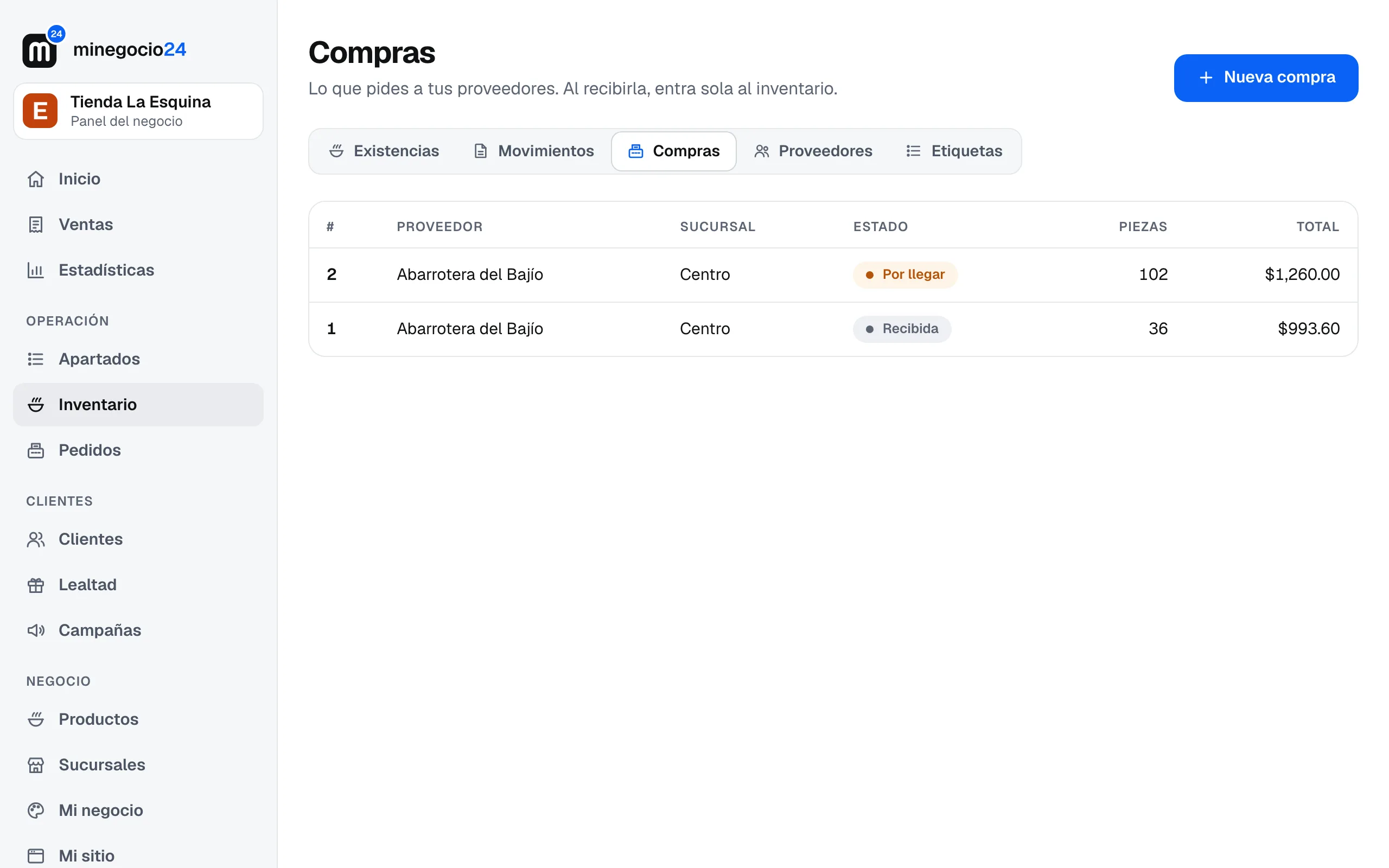Click the TOTAL column header
1389x868 pixels.
(x=1318, y=227)
